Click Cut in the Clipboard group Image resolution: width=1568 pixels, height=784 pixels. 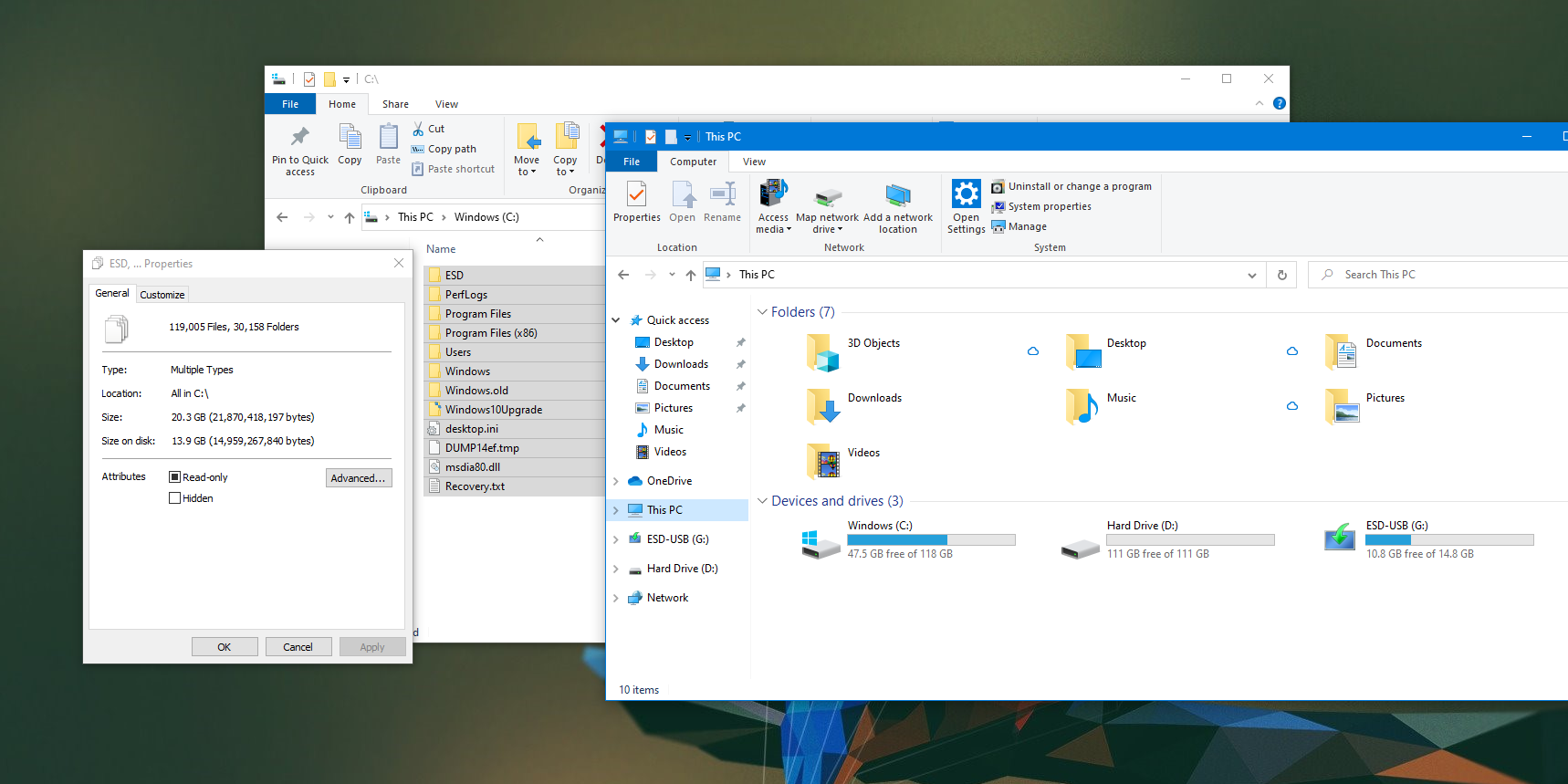(428, 129)
